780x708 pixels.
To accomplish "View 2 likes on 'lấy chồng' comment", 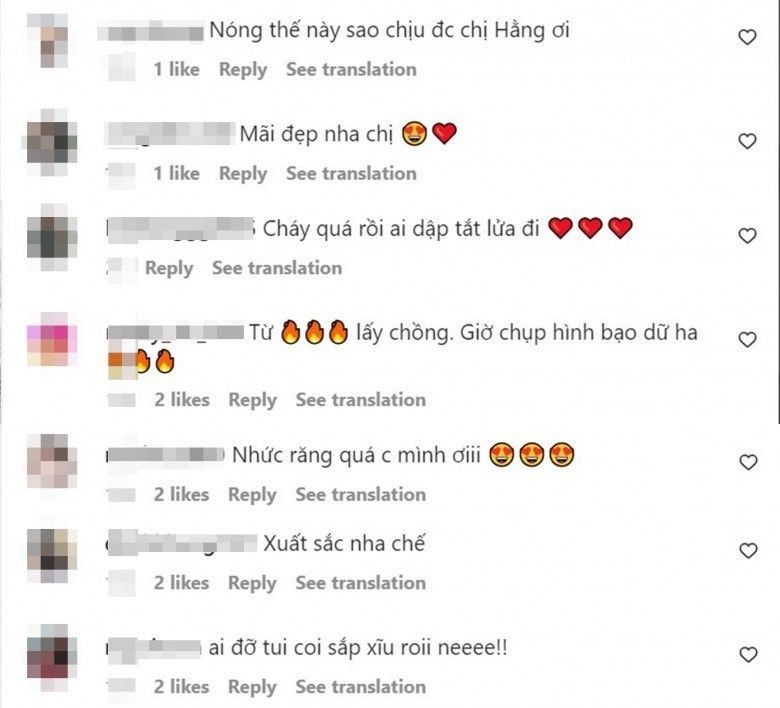I will pyautogui.click(x=182, y=400).
